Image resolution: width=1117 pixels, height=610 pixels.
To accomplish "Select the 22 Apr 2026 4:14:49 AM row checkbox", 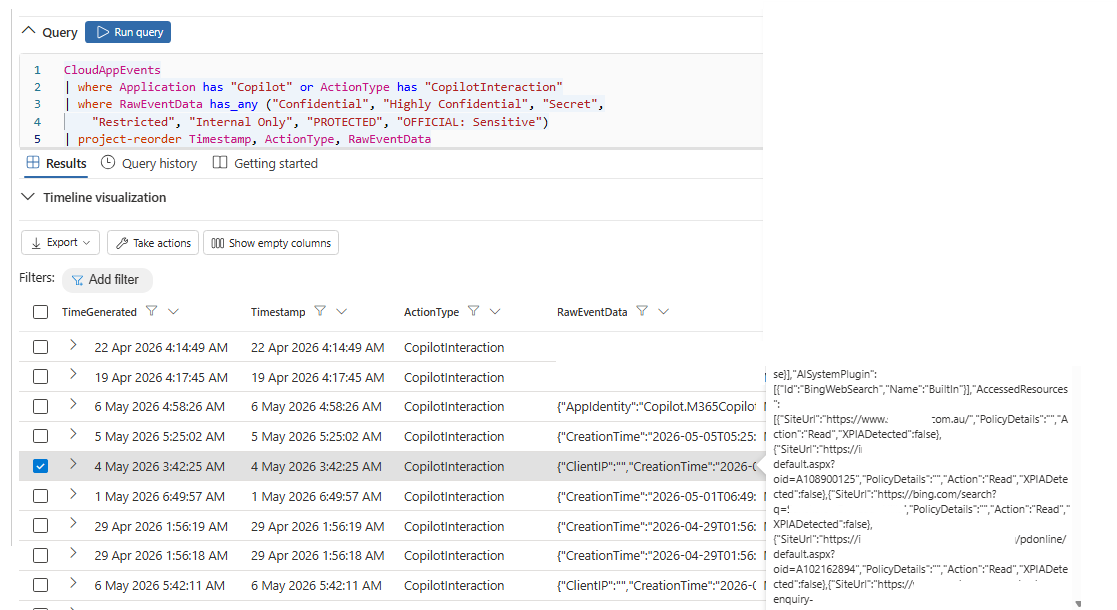I will (x=41, y=347).
